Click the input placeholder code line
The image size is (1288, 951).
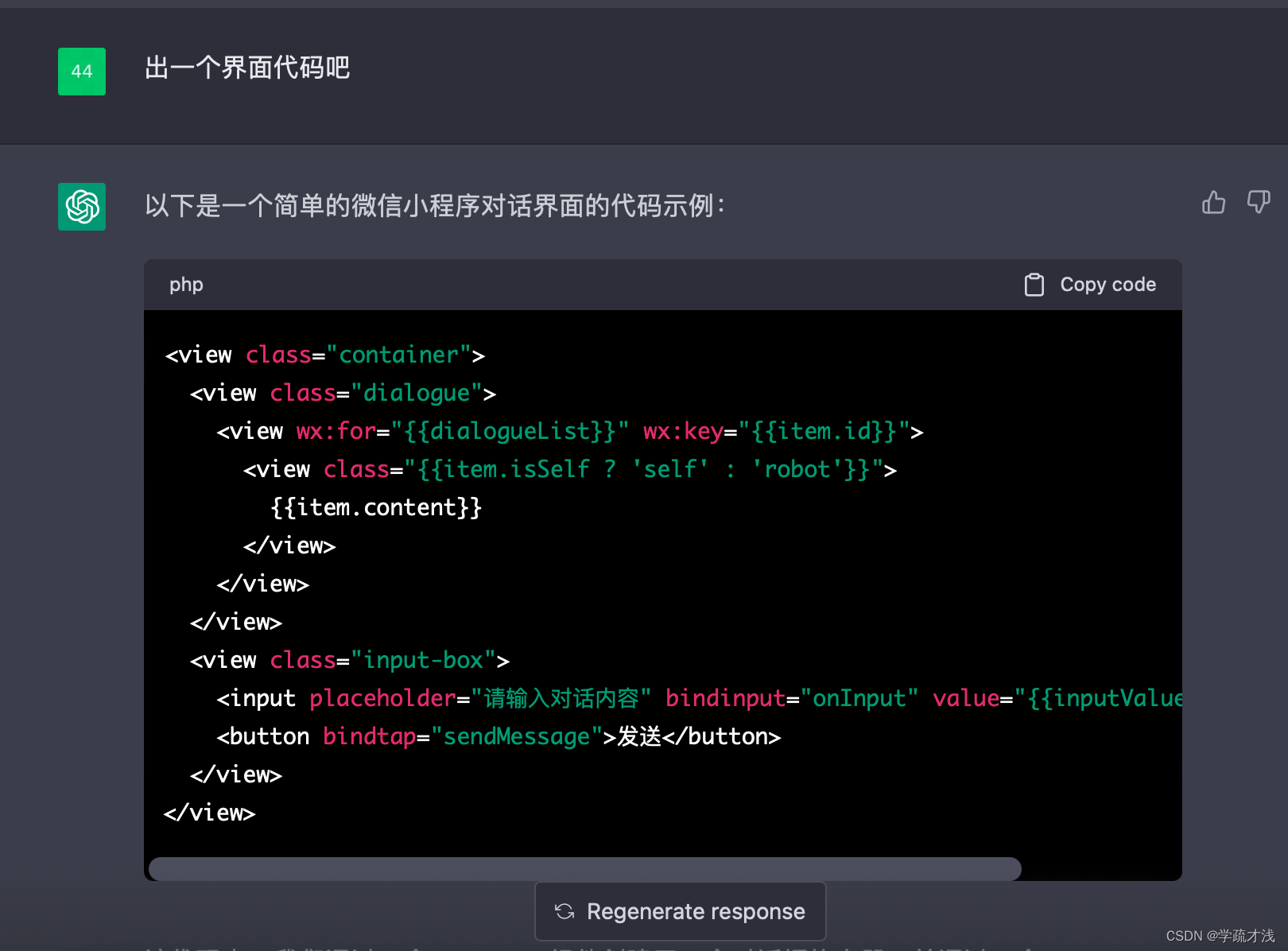click(699, 698)
